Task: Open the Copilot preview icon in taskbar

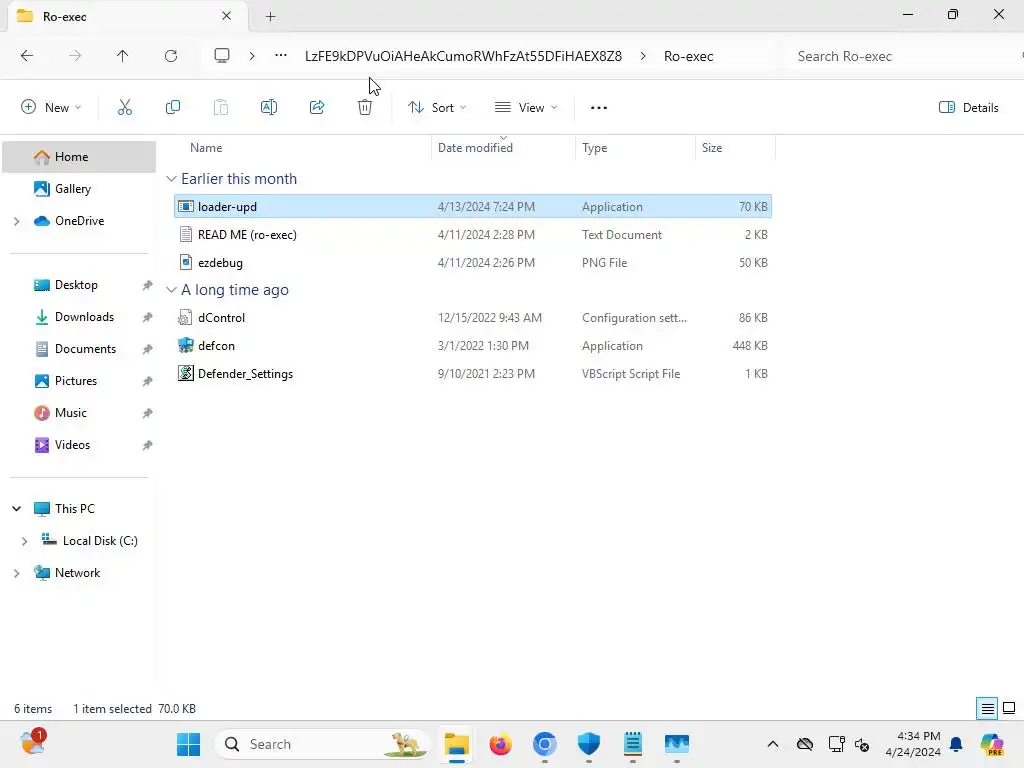Action: pyautogui.click(x=992, y=744)
